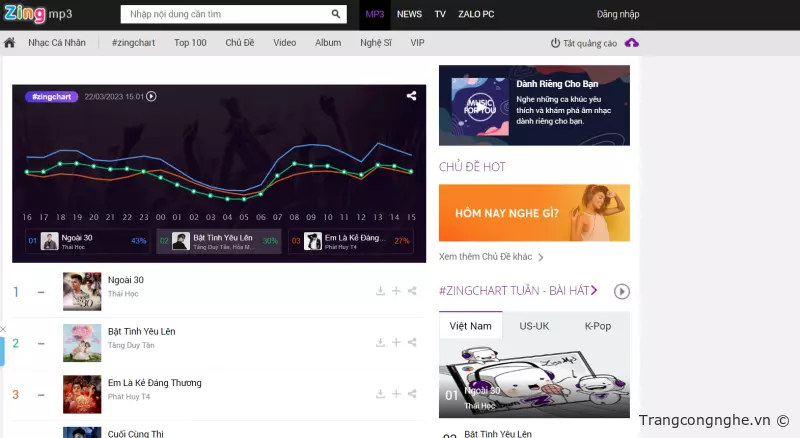Viewport: 800px width, 438px height.
Task: Open the NEWS section in top bar
Action: [x=409, y=14]
